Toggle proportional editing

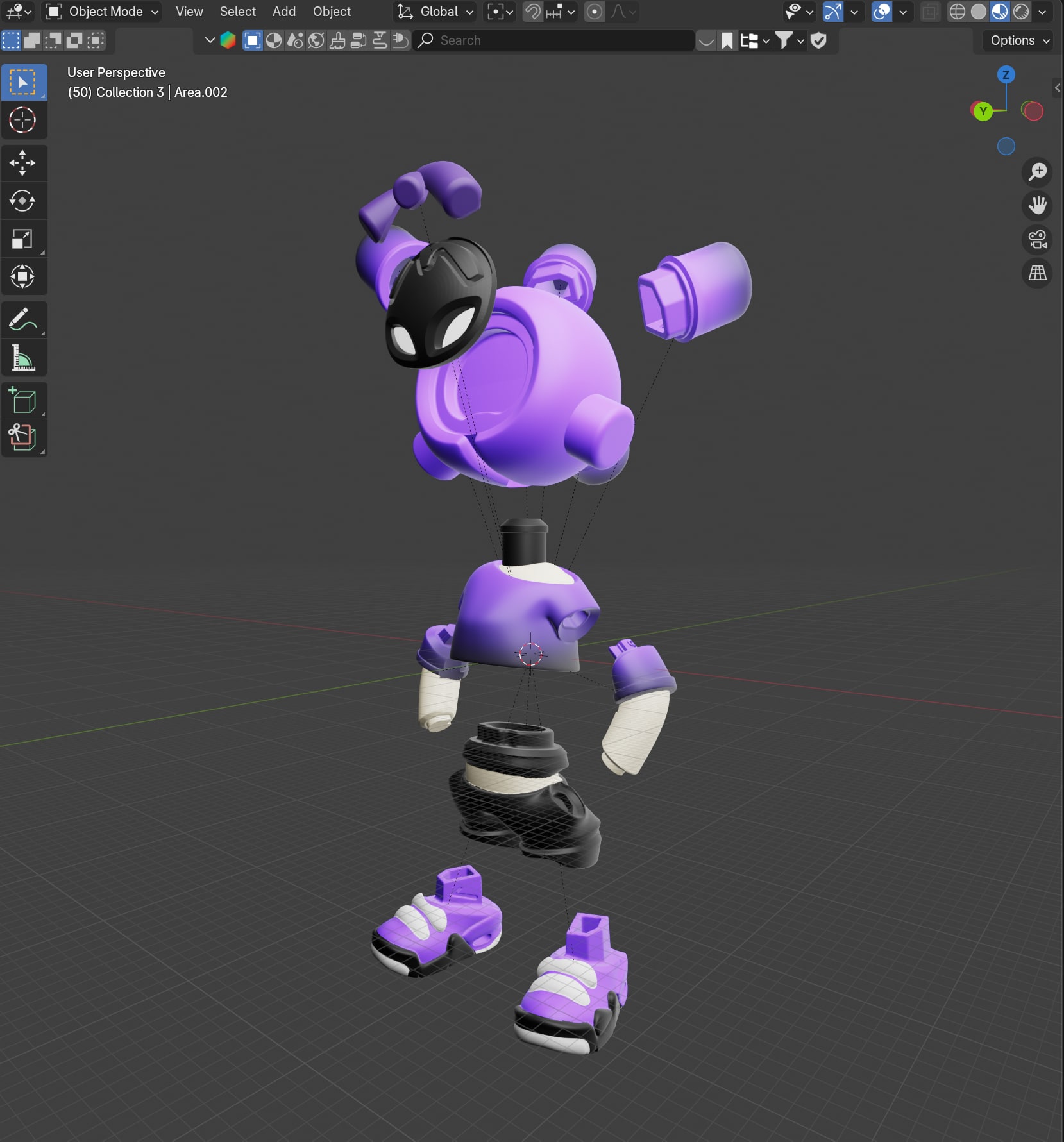(595, 12)
